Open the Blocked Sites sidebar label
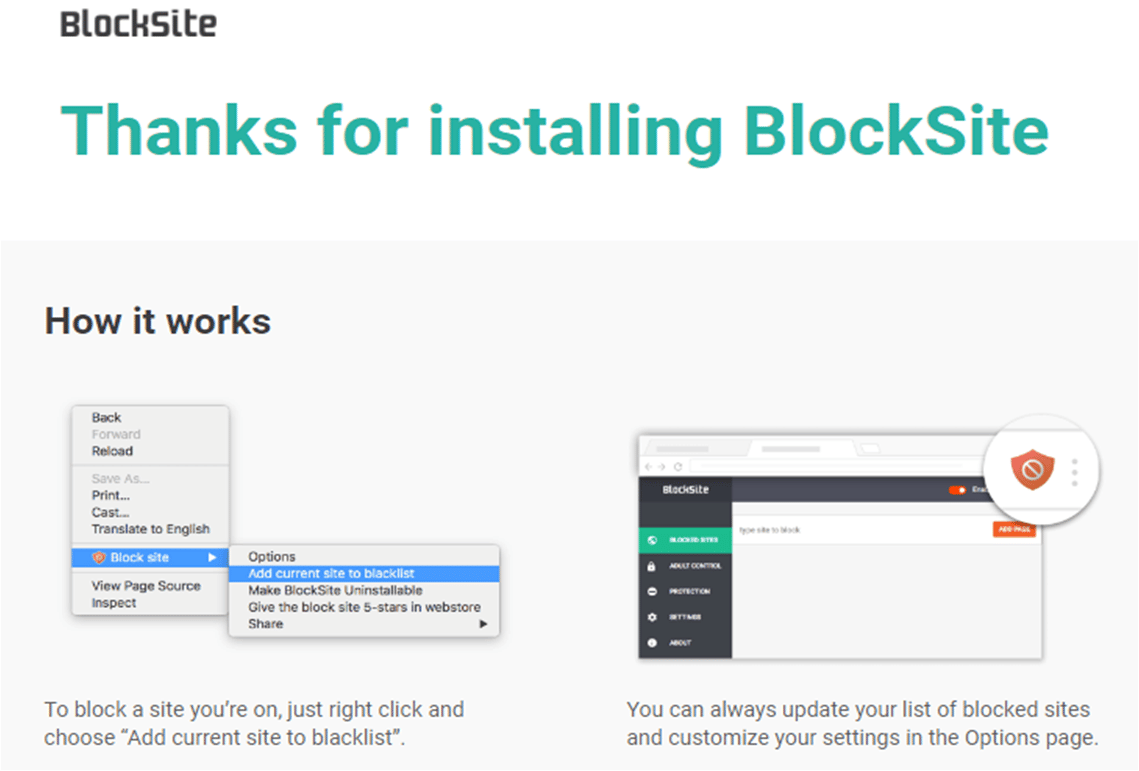Viewport: 1139px width, 771px height. [693, 540]
